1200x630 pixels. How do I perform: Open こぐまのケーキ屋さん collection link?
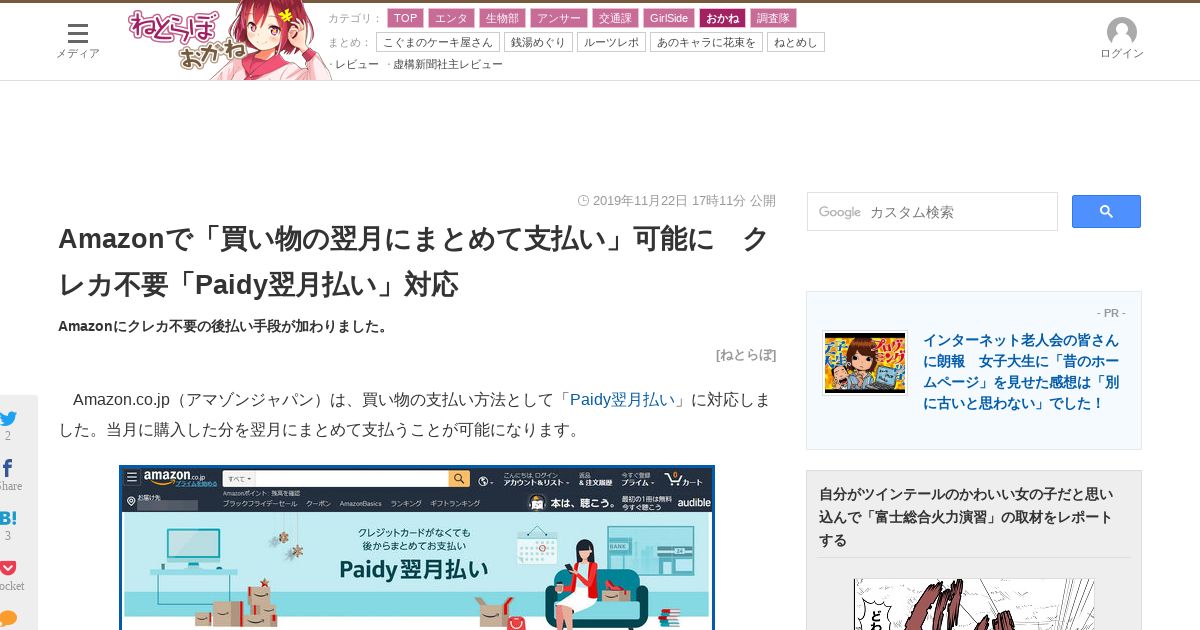coord(438,42)
